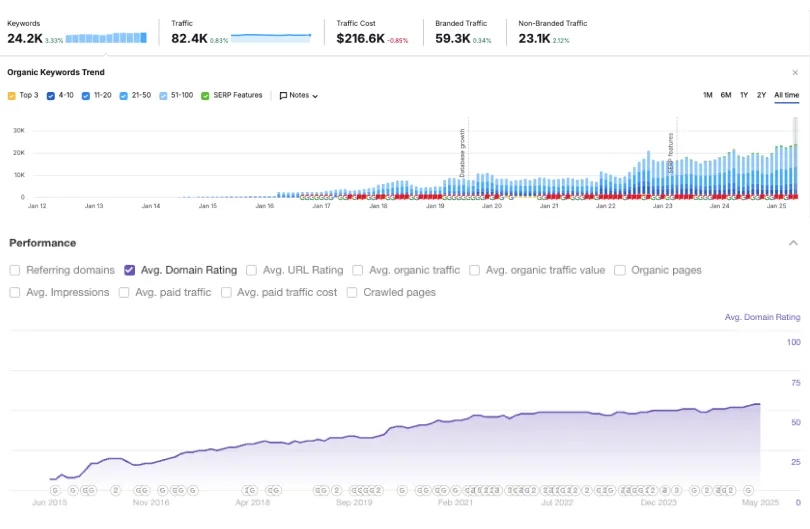
Task: Click the Nov 2016 axis label
Action: 151,503
